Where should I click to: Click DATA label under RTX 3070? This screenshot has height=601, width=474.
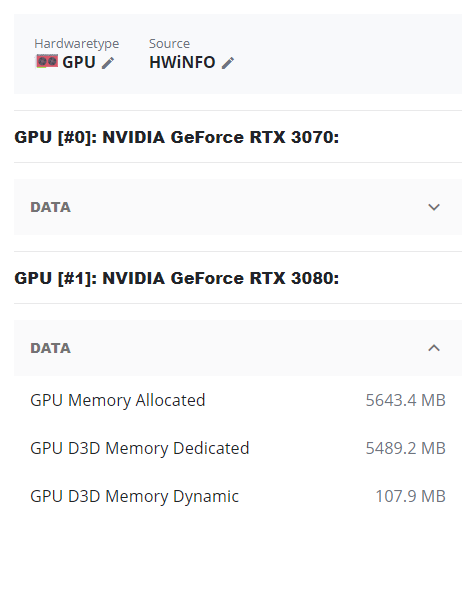coord(51,207)
